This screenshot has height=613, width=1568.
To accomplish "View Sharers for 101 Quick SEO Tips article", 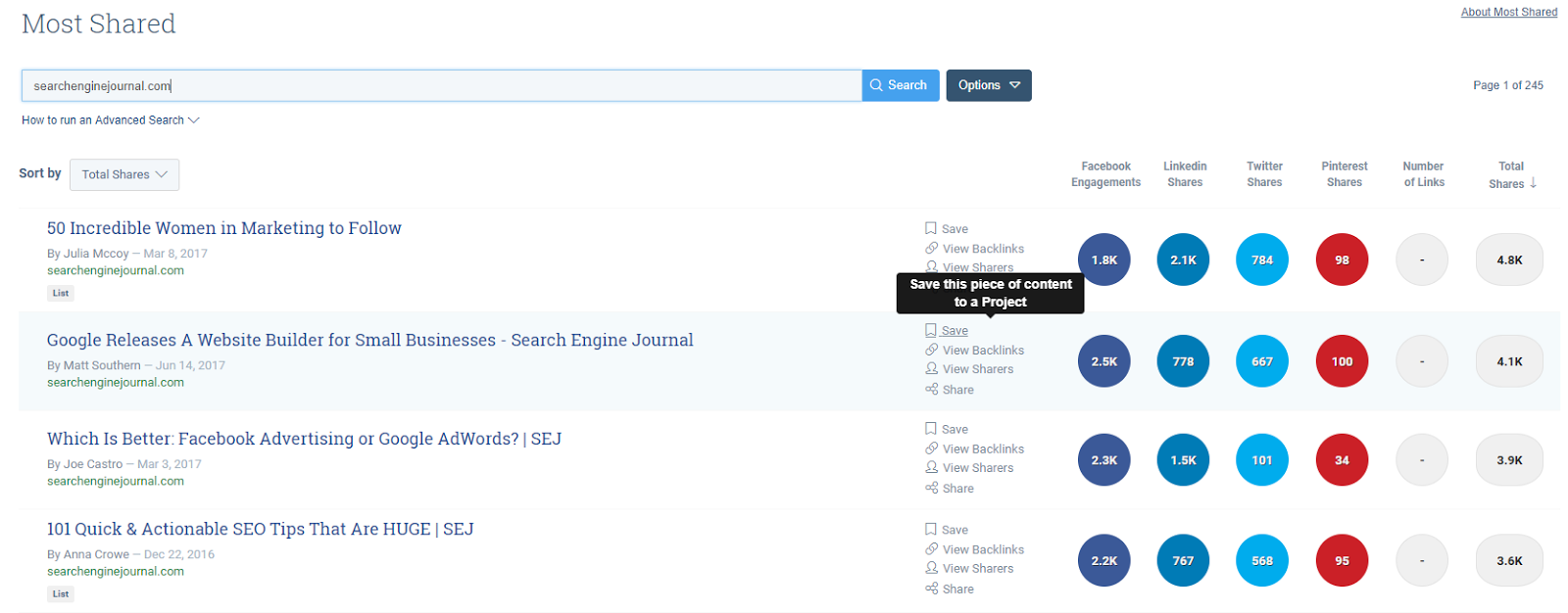I will pyautogui.click(x=970, y=568).
